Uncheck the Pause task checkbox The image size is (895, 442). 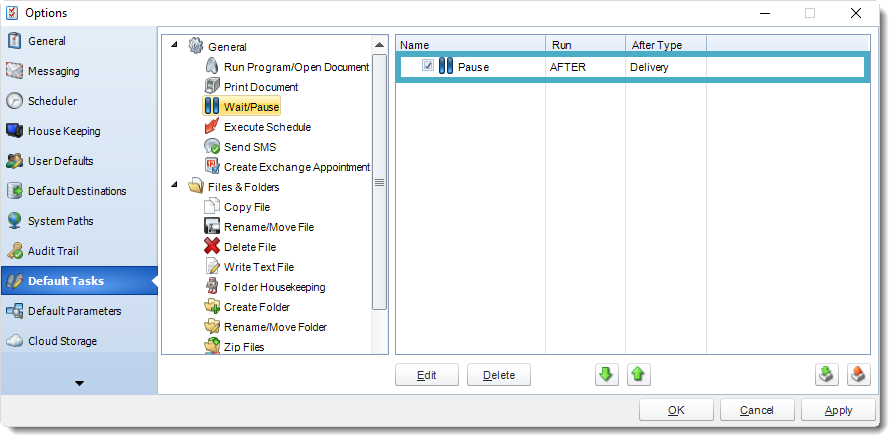point(428,66)
